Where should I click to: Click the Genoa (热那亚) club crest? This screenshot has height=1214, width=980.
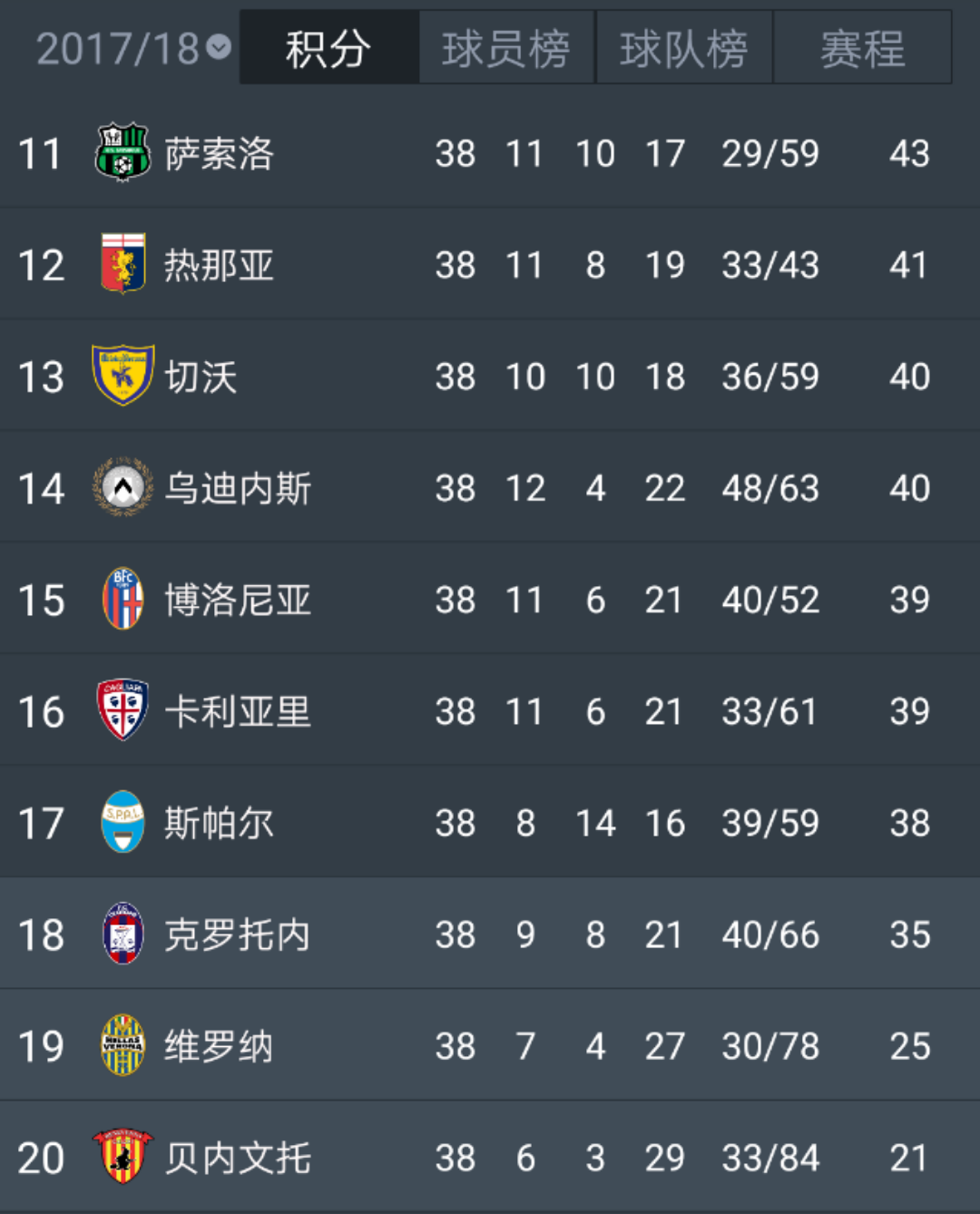(x=122, y=264)
